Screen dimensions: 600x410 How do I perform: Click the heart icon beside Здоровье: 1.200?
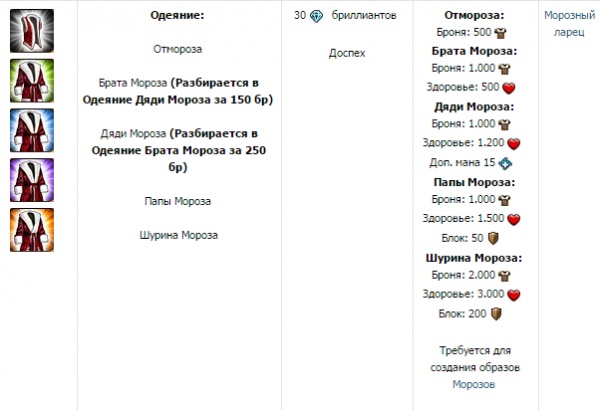514,144
